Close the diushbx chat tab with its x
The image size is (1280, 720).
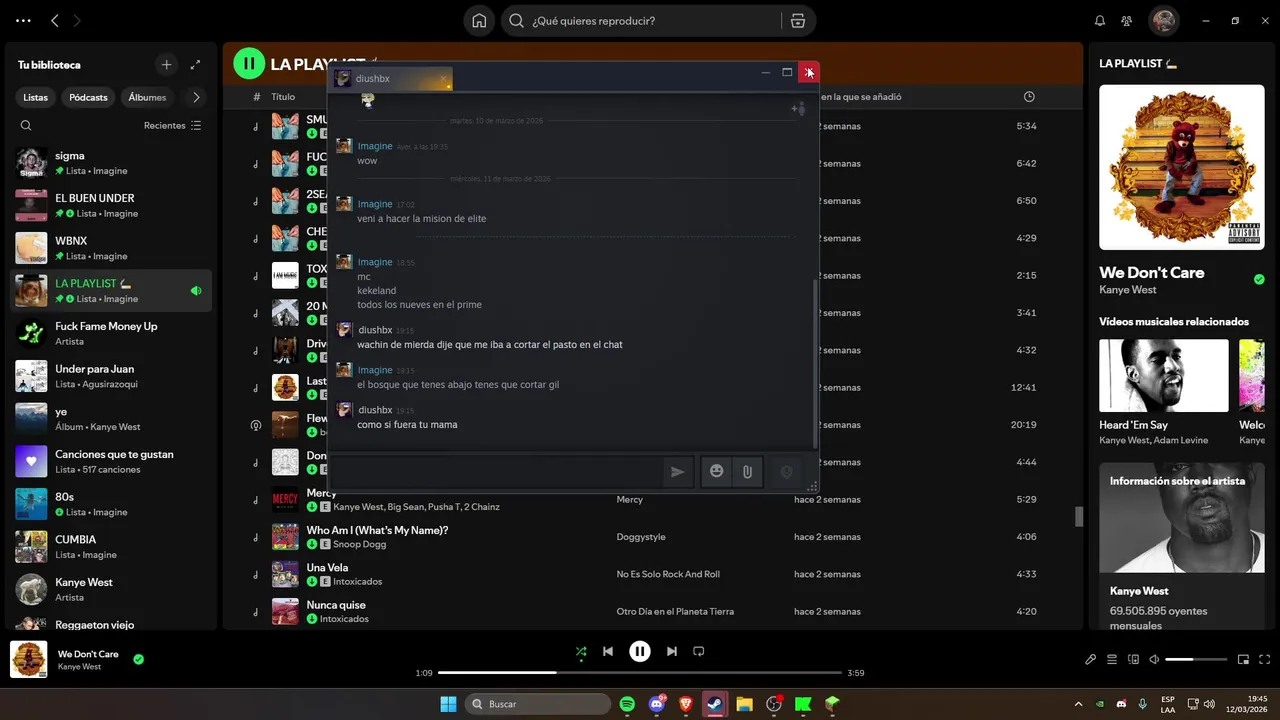tap(444, 78)
